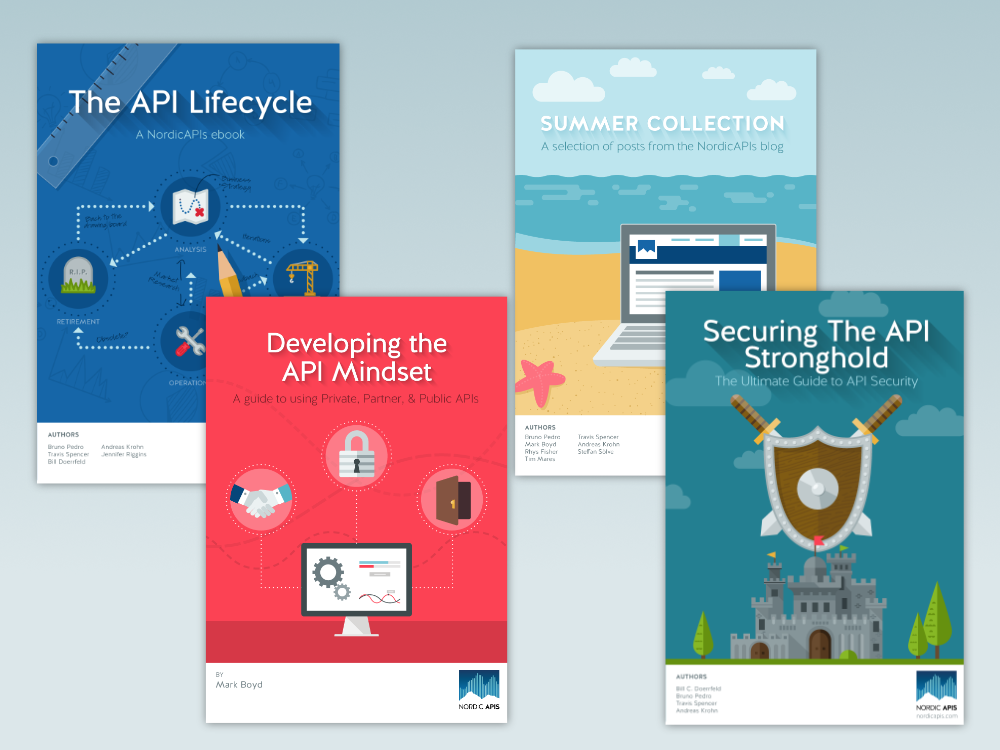Click the padlock icon on the API Mindset cover

(x=357, y=455)
